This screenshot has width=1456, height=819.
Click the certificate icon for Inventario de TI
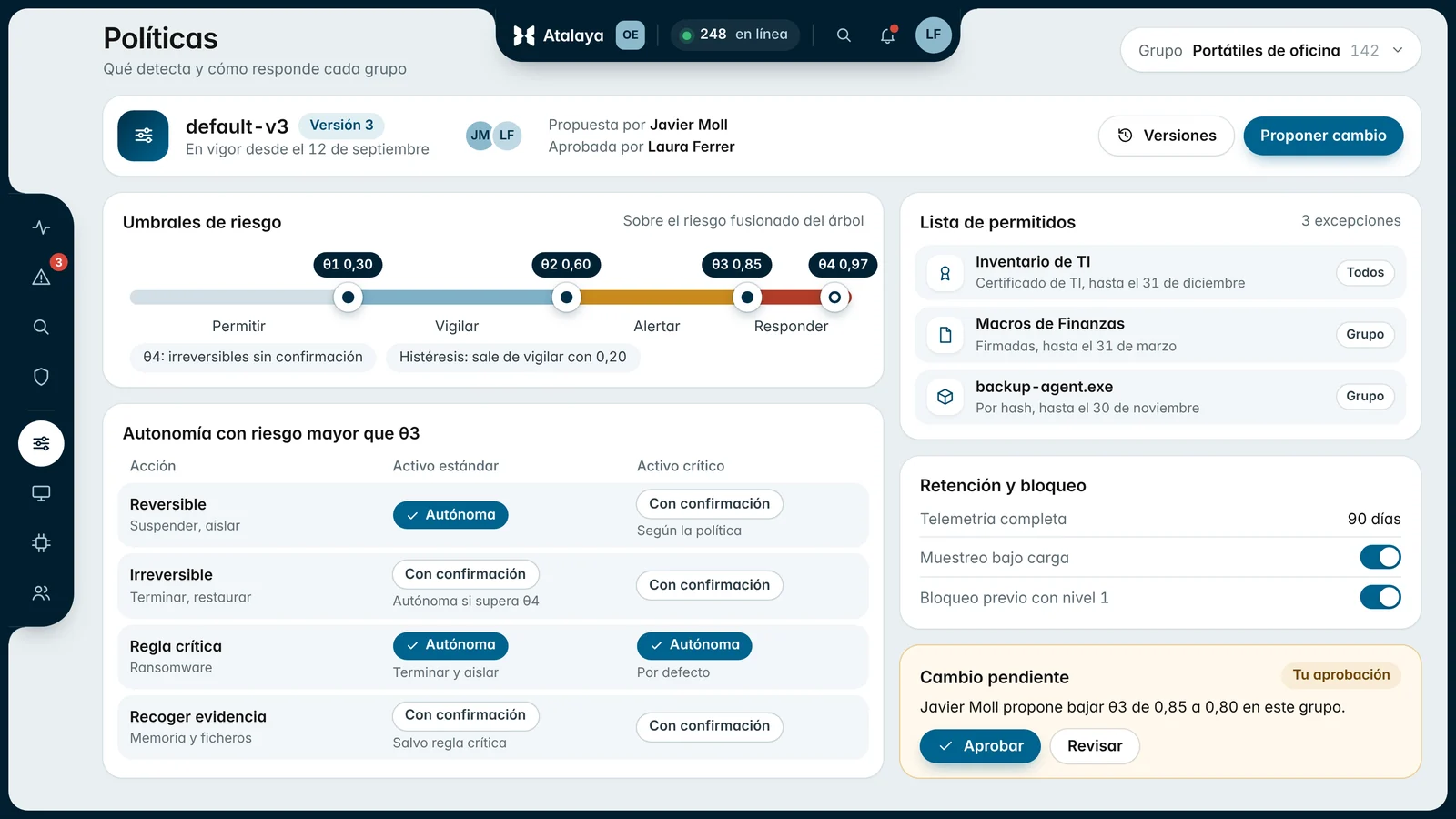click(x=945, y=273)
